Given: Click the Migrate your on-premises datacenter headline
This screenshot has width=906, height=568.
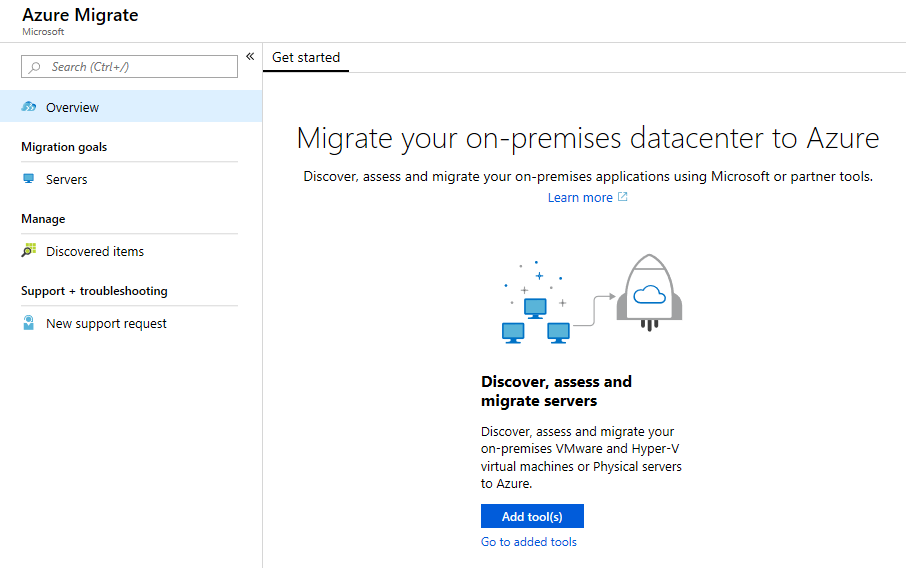Looking at the screenshot, I should [x=588, y=139].
